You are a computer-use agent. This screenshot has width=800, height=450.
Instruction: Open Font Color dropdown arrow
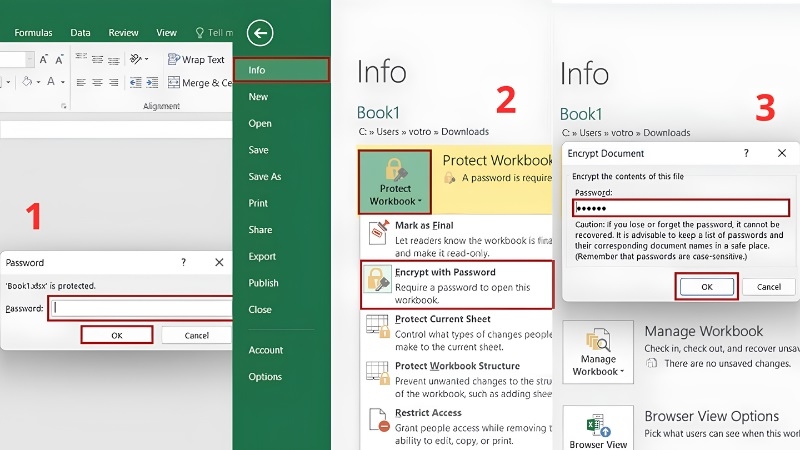click(63, 82)
